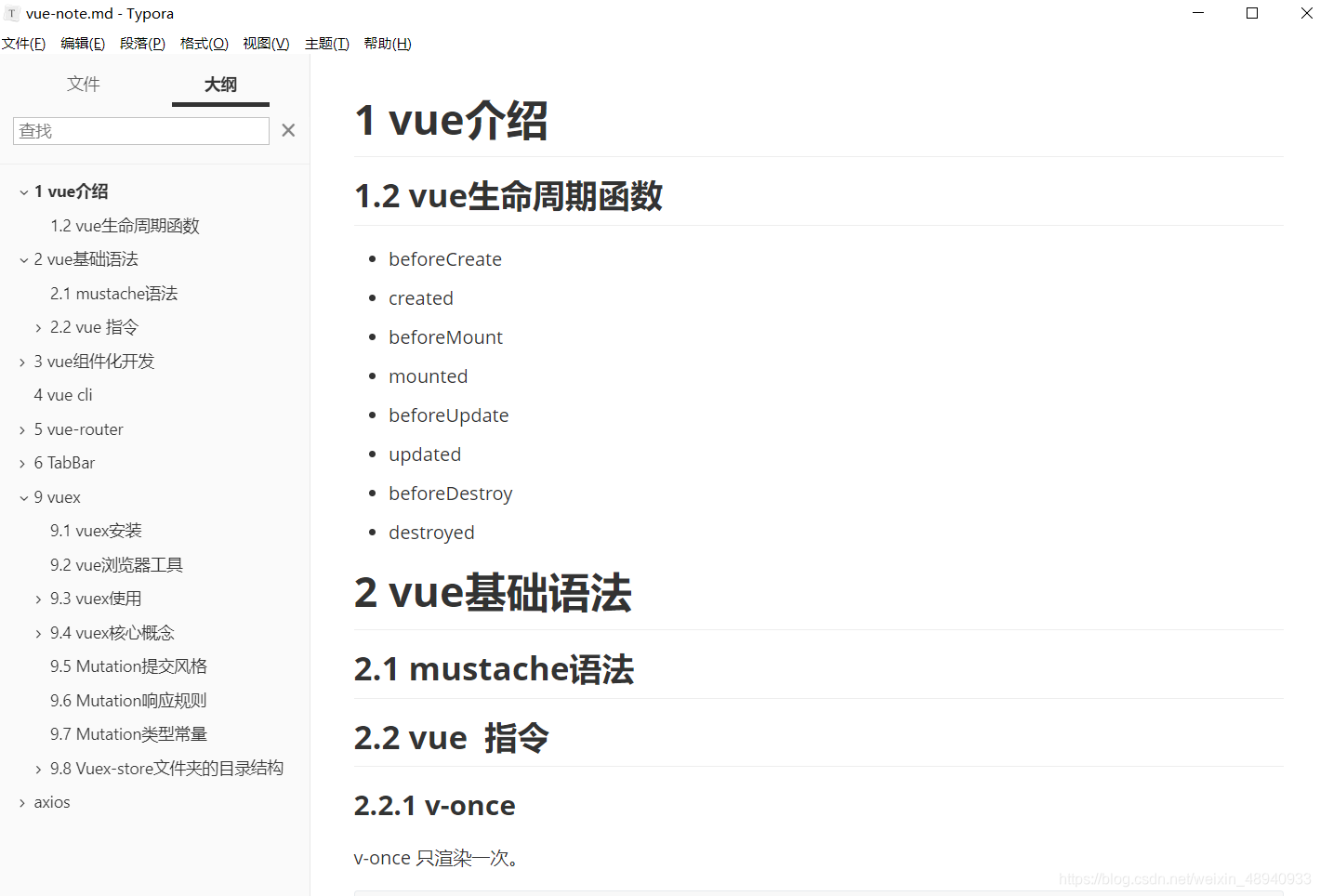Go to 9.7 Mutation类型常量 in outline

tap(128, 734)
